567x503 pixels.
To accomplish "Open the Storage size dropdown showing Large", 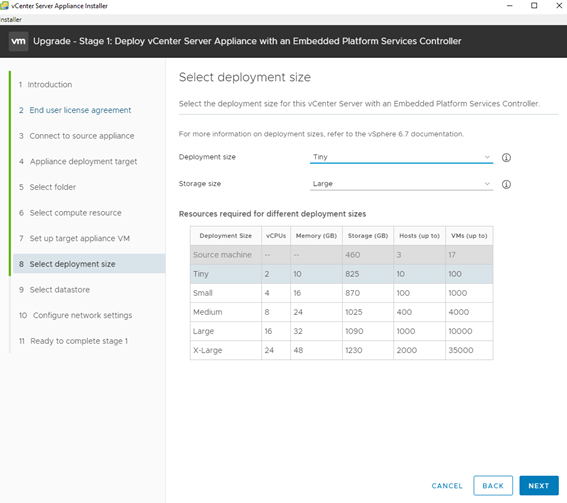I will click(401, 184).
